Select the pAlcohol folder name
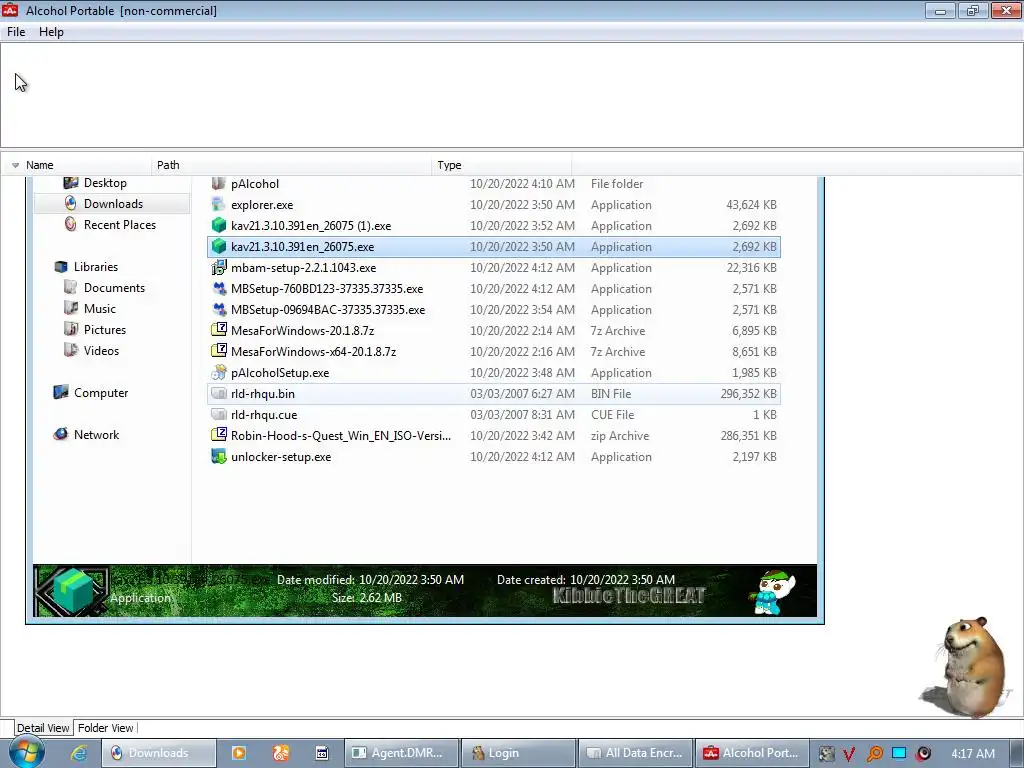The image size is (1024, 768). 255,184
